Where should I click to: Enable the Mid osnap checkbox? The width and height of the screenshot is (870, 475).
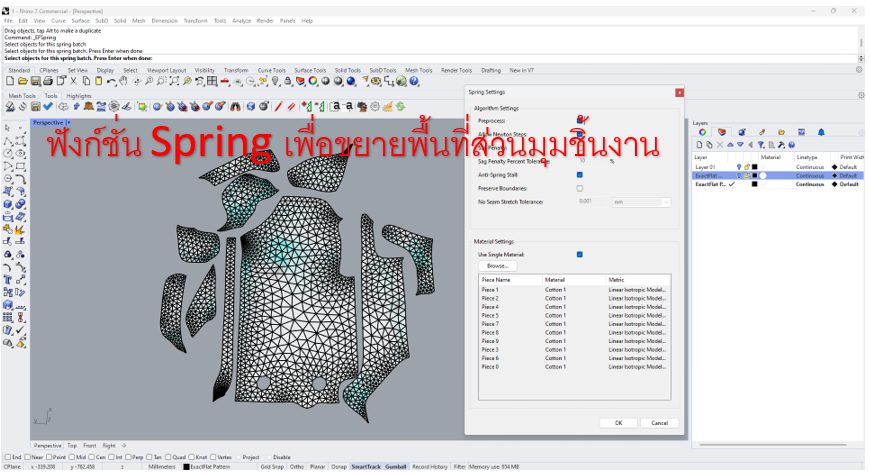72,457
